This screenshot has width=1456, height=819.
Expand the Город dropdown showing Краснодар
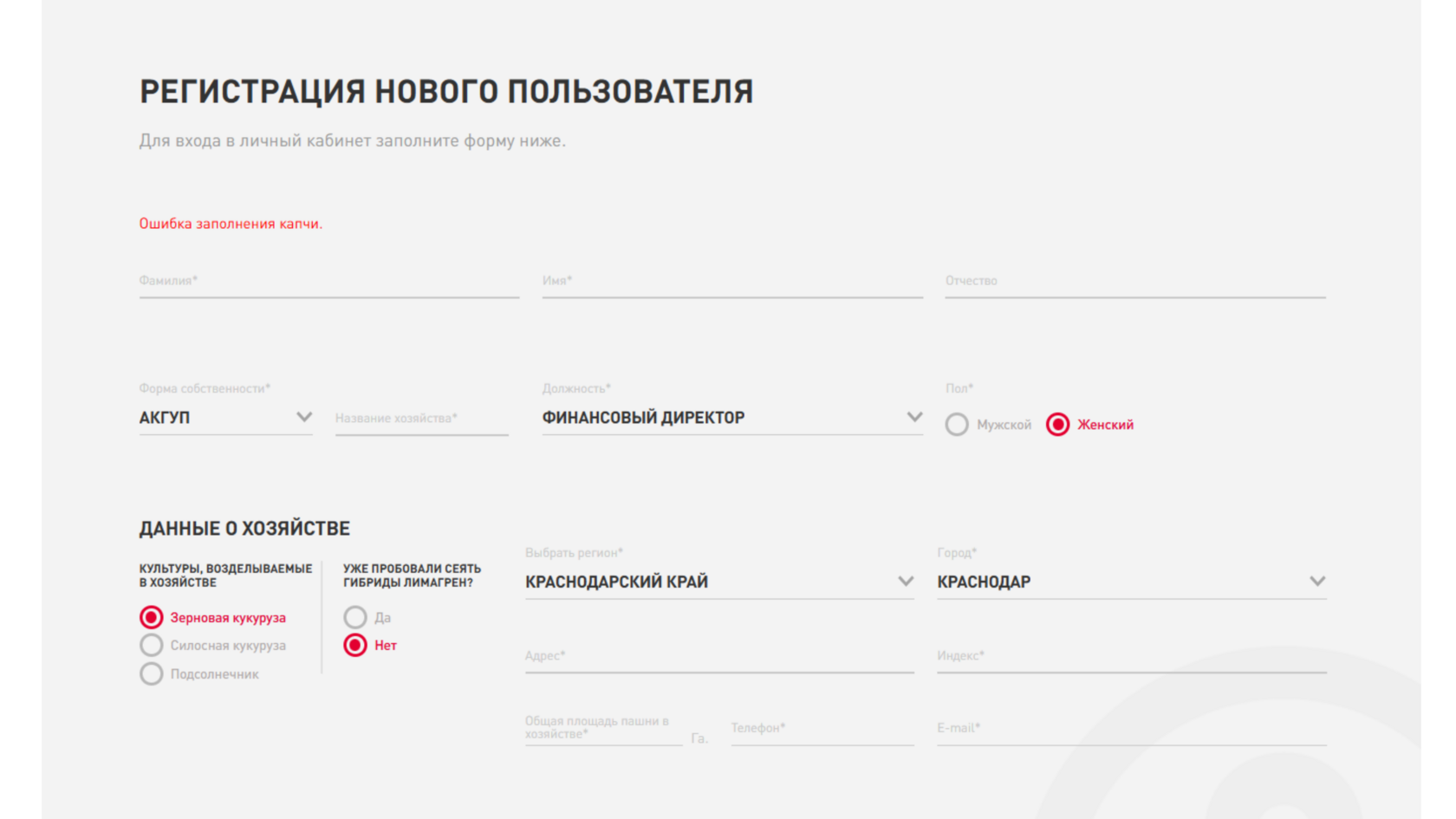[1132, 582]
